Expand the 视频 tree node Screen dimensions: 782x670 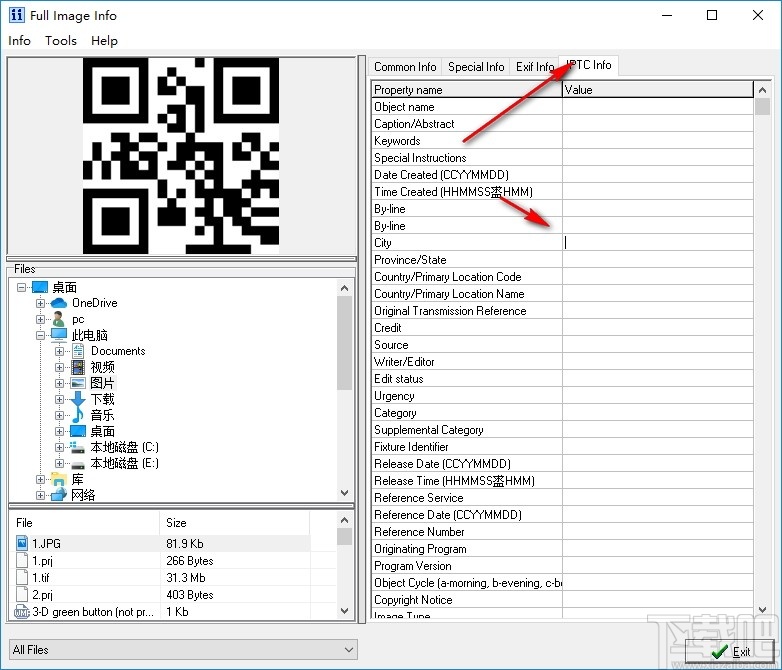59,367
